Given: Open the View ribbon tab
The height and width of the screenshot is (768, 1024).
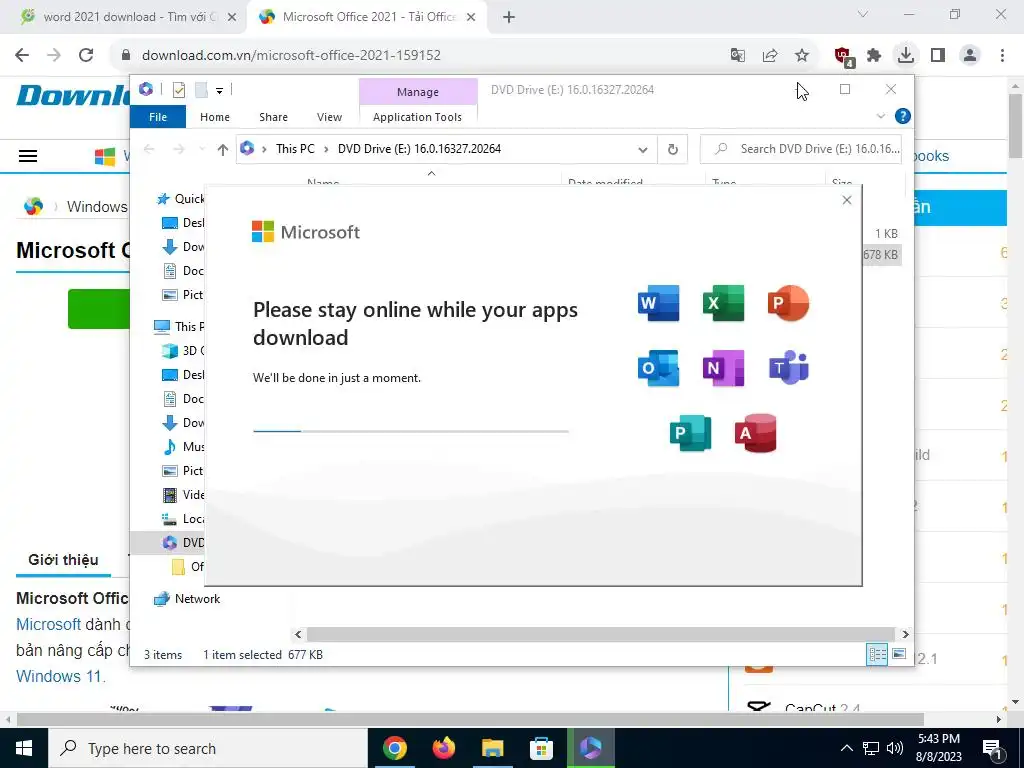Looking at the screenshot, I should pos(329,117).
